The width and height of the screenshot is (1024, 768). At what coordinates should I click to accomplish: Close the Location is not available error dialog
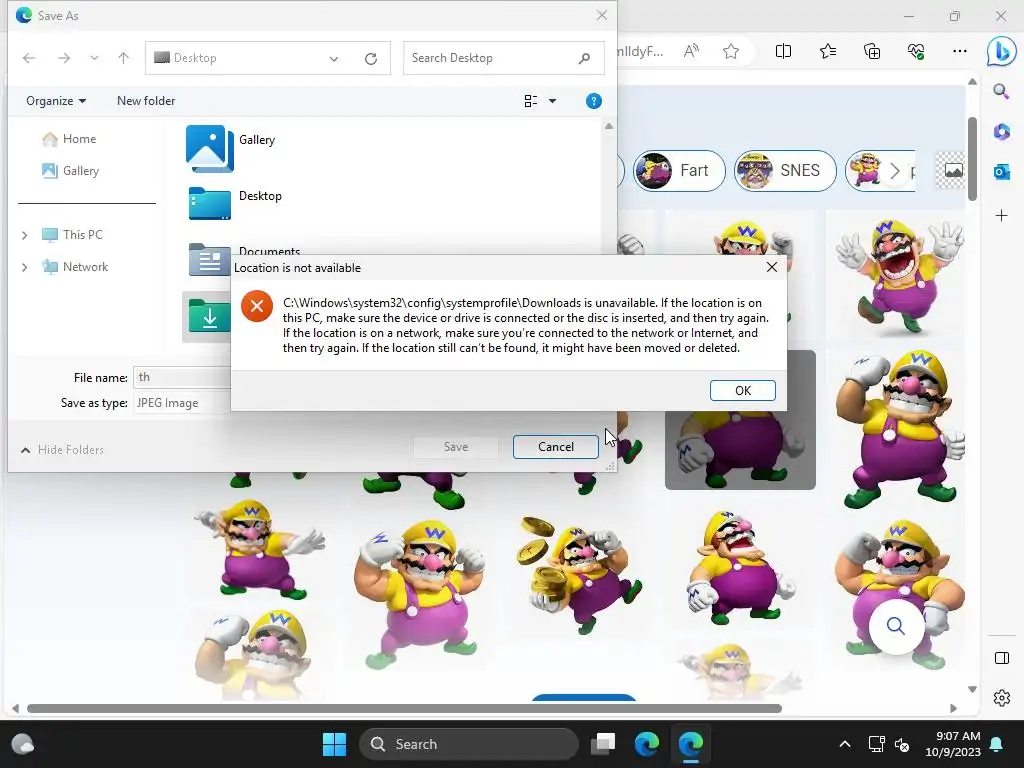(x=771, y=267)
